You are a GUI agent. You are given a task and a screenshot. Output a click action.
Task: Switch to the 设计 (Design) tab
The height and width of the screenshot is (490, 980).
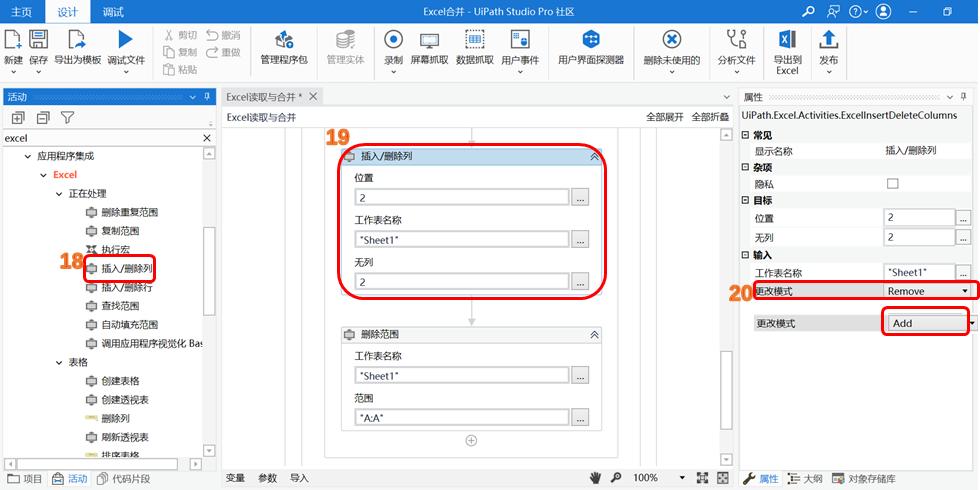click(x=68, y=12)
